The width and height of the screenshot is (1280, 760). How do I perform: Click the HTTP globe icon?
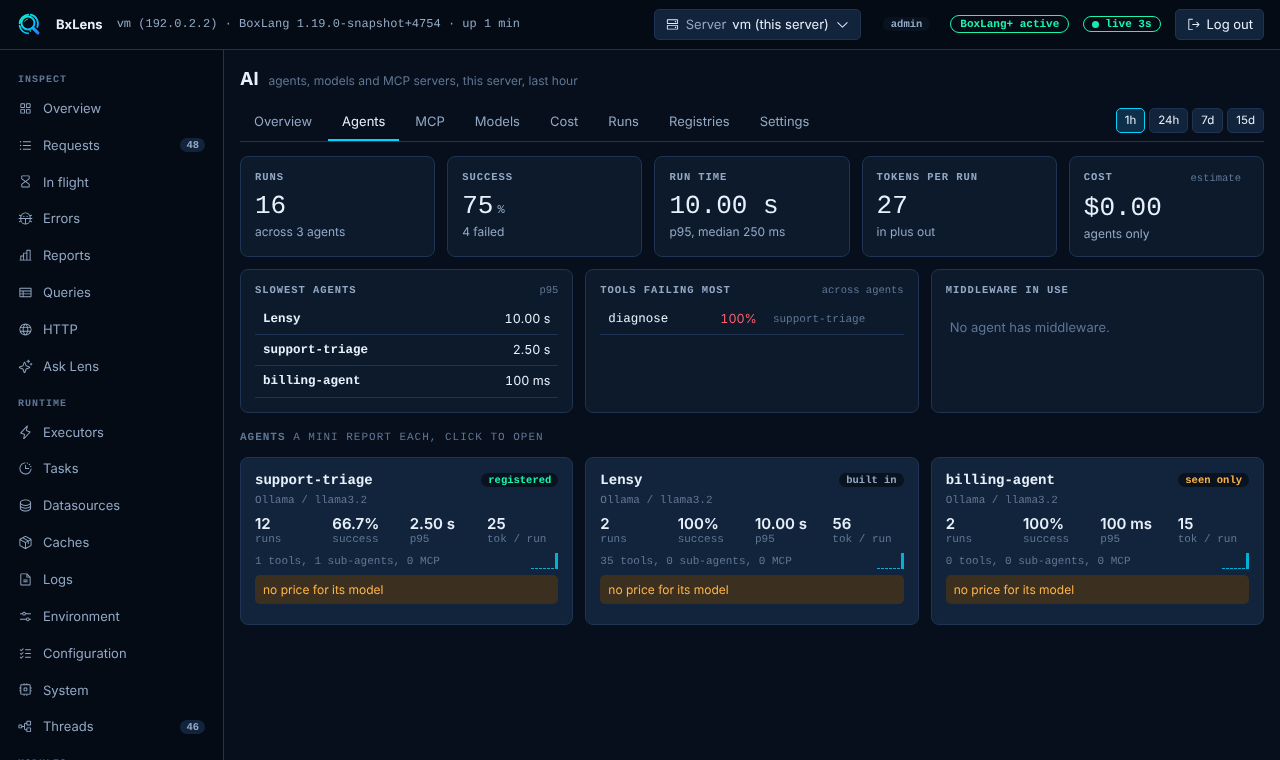25,329
